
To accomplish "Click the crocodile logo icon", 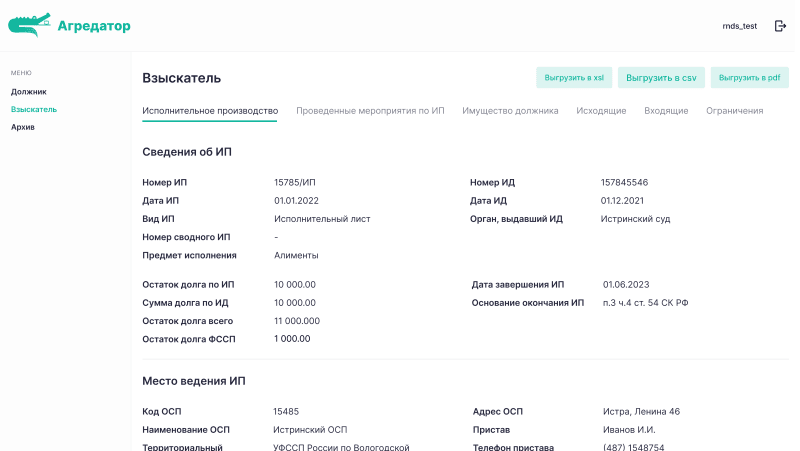I will [x=30, y=25].
